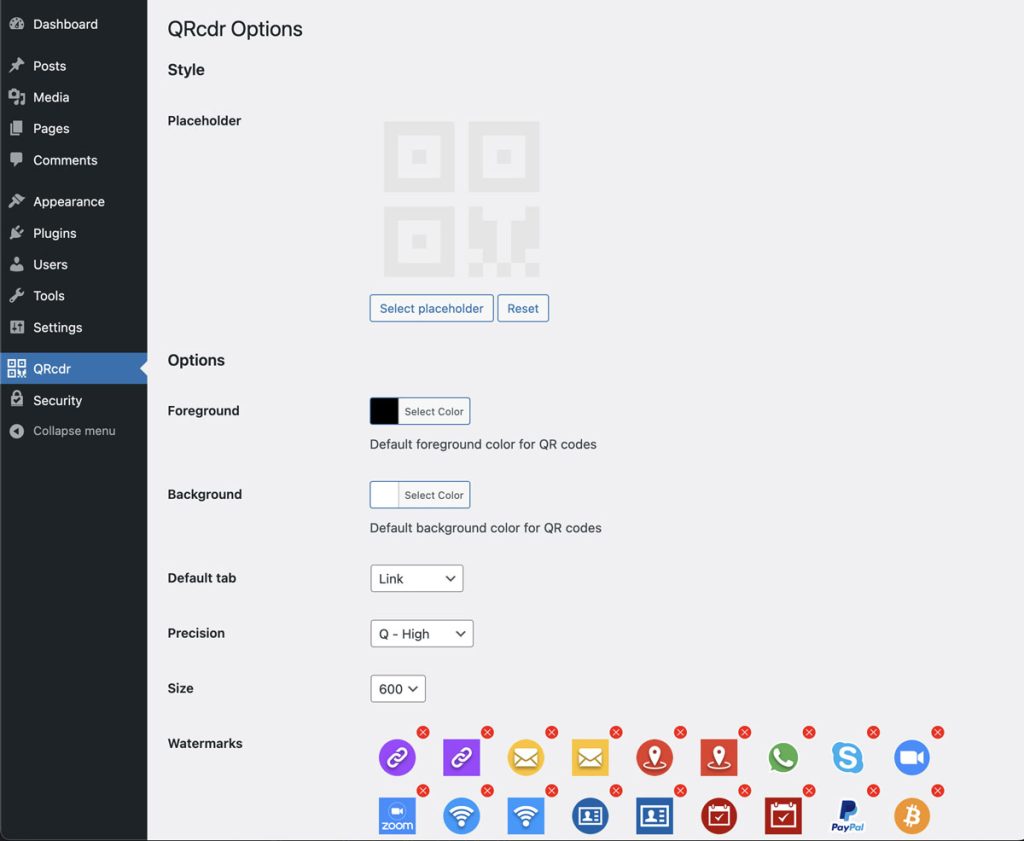
Task: Select the Skype watermark icon
Action: tap(847, 758)
